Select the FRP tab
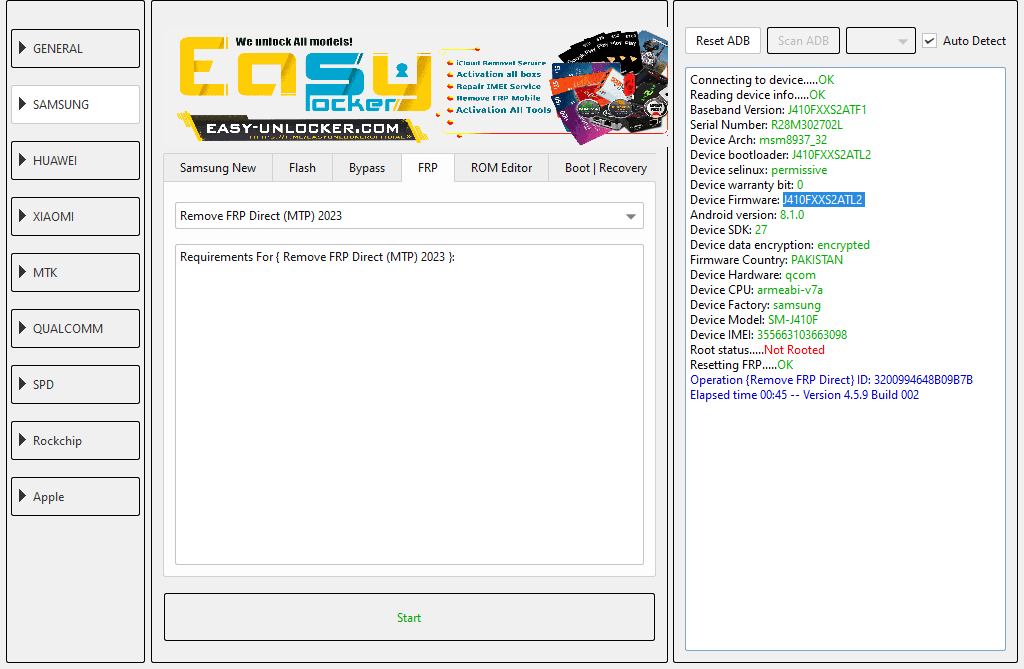This screenshot has width=1024, height=669. click(428, 168)
